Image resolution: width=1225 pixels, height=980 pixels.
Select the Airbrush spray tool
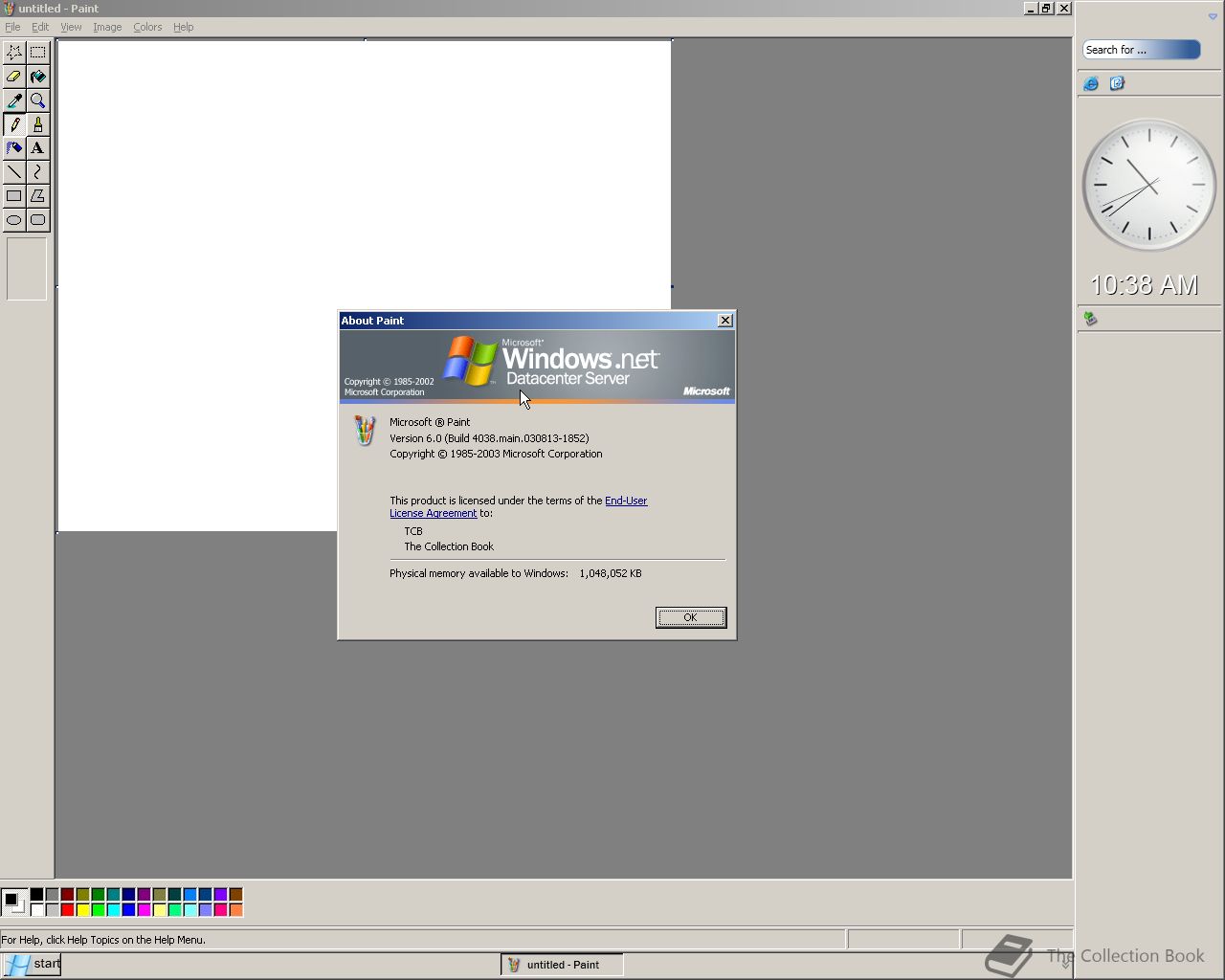click(14, 148)
